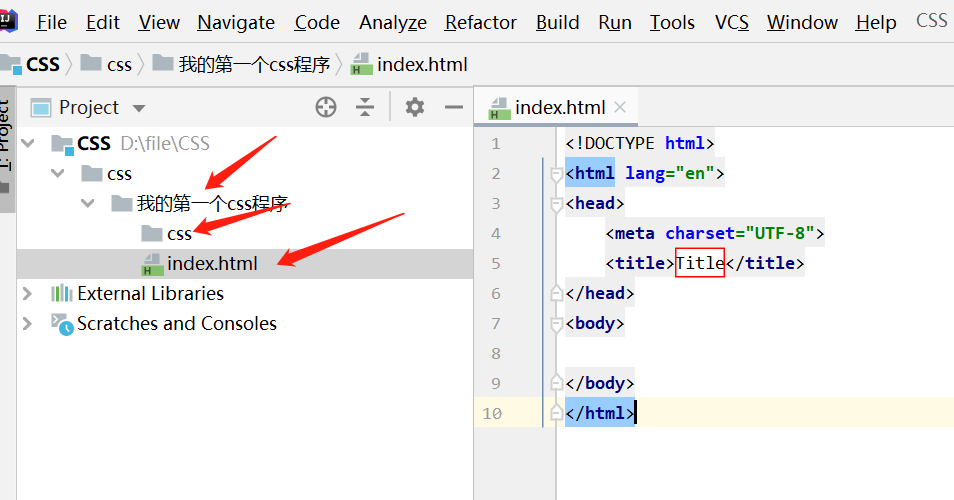Viewport: 954px width, 500px height.
Task: Click the index.html file icon in tree
Action: coord(151,265)
